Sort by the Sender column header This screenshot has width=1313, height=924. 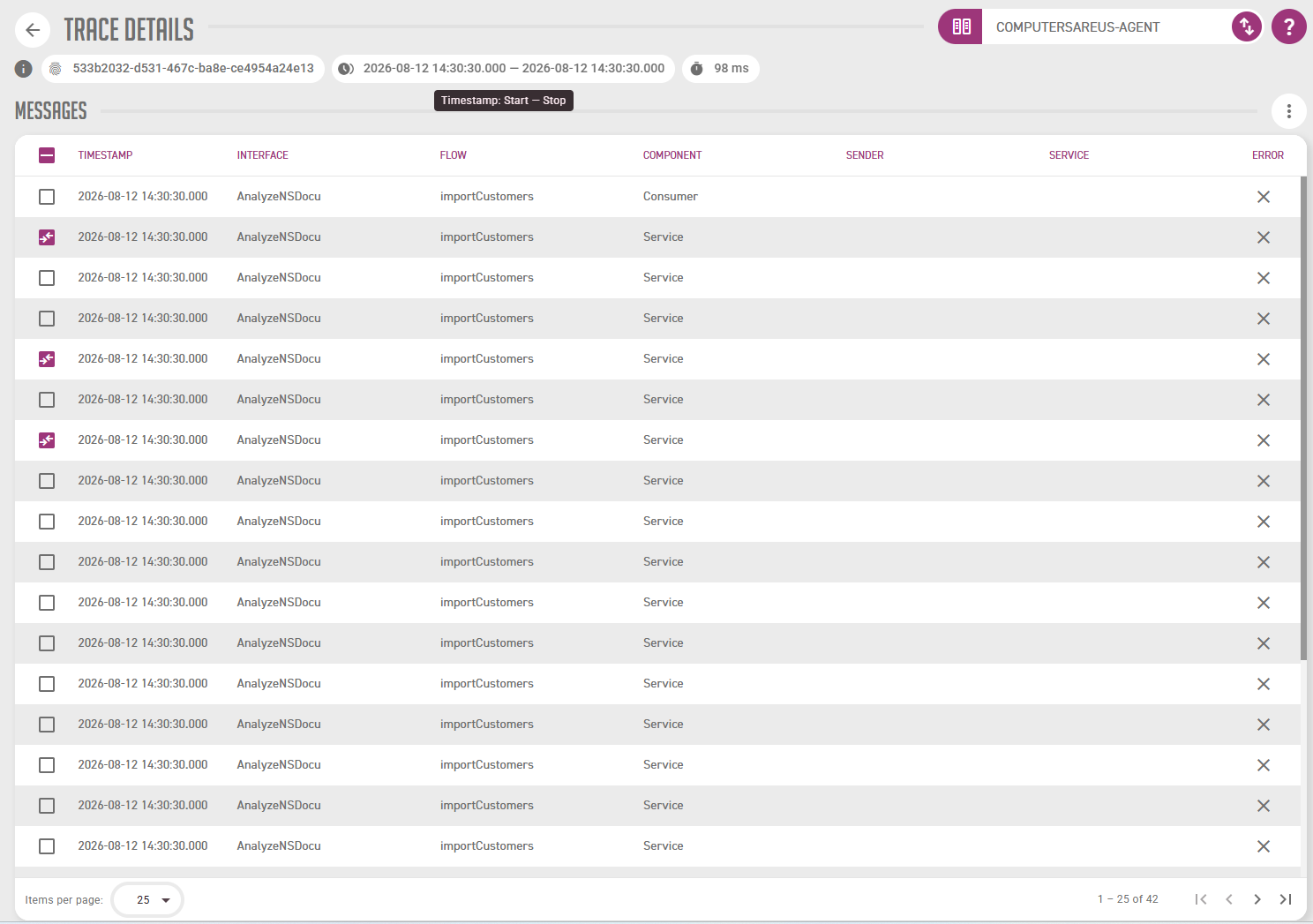[x=865, y=155]
